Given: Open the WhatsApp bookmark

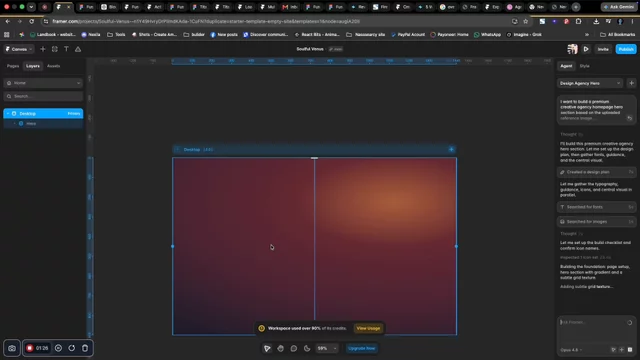Looking at the screenshot, I should tap(487, 35).
